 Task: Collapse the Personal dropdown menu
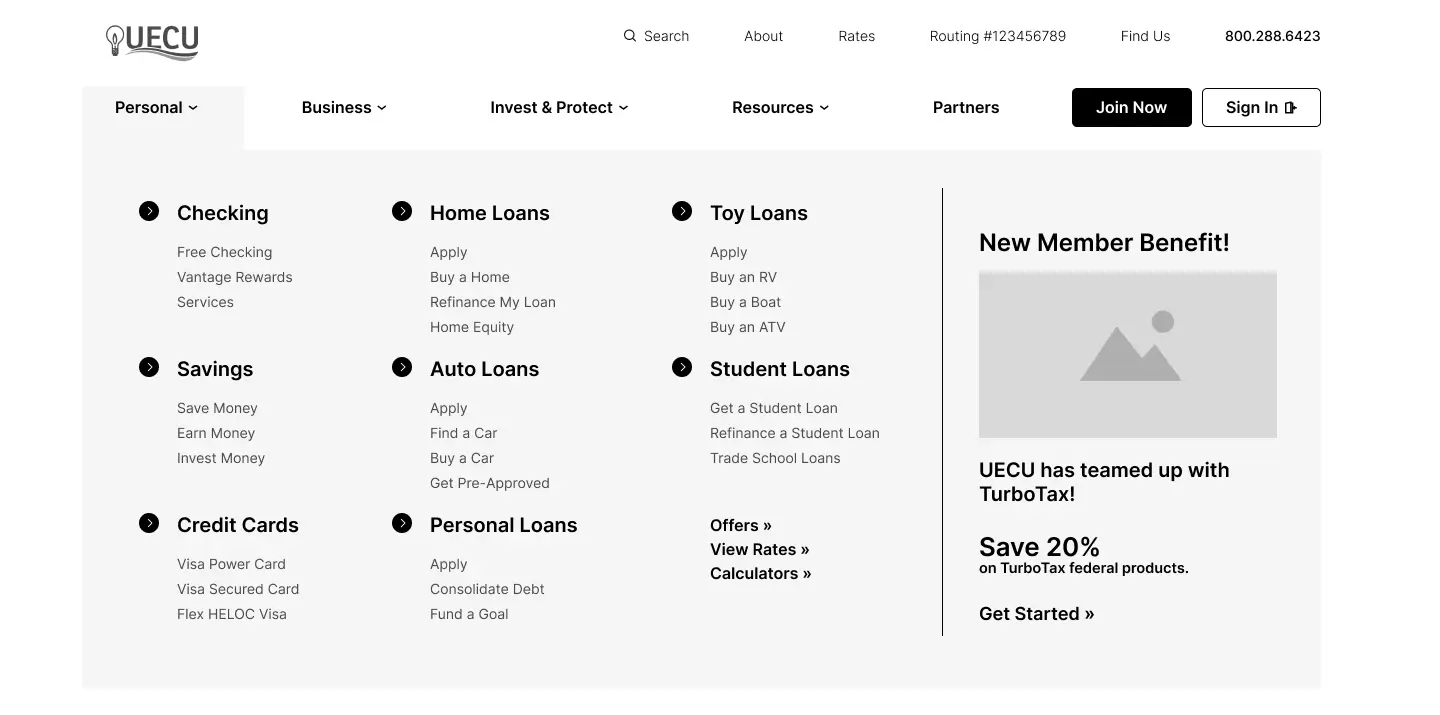tap(157, 108)
